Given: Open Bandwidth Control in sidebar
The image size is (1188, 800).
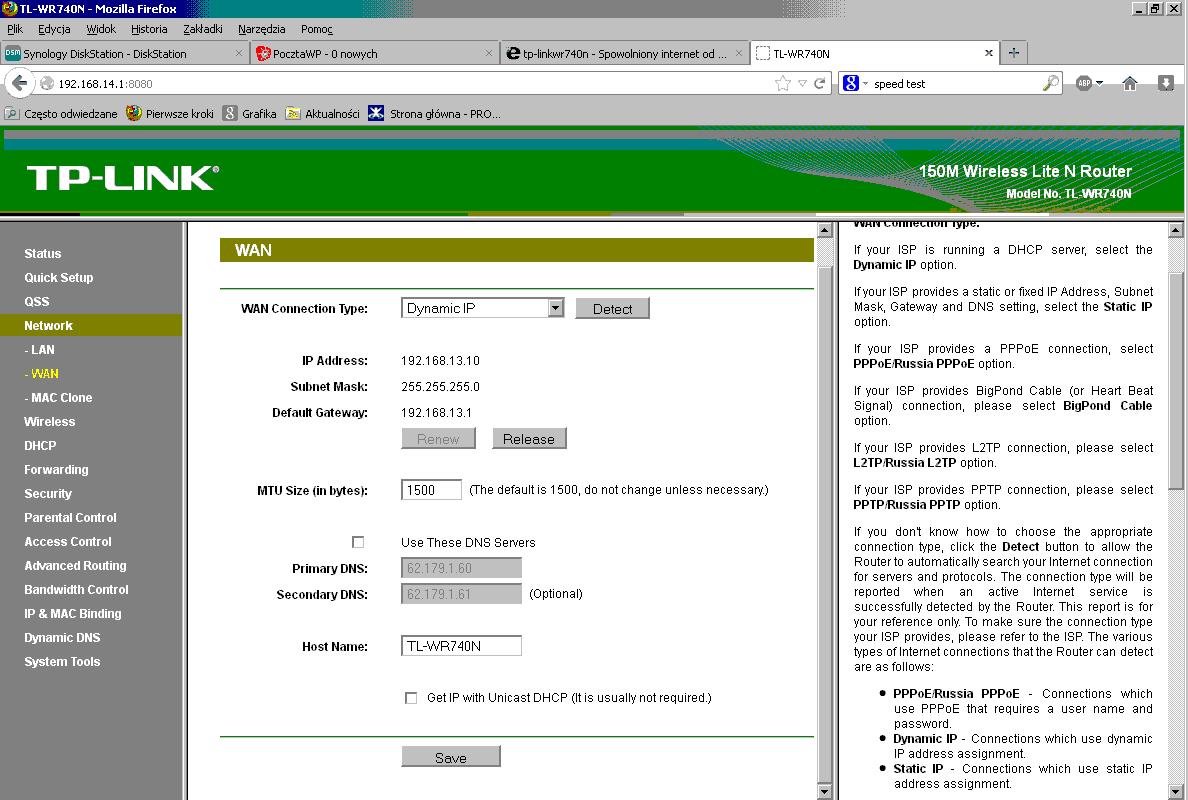Looking at the screenshot, I should point(76,589).
